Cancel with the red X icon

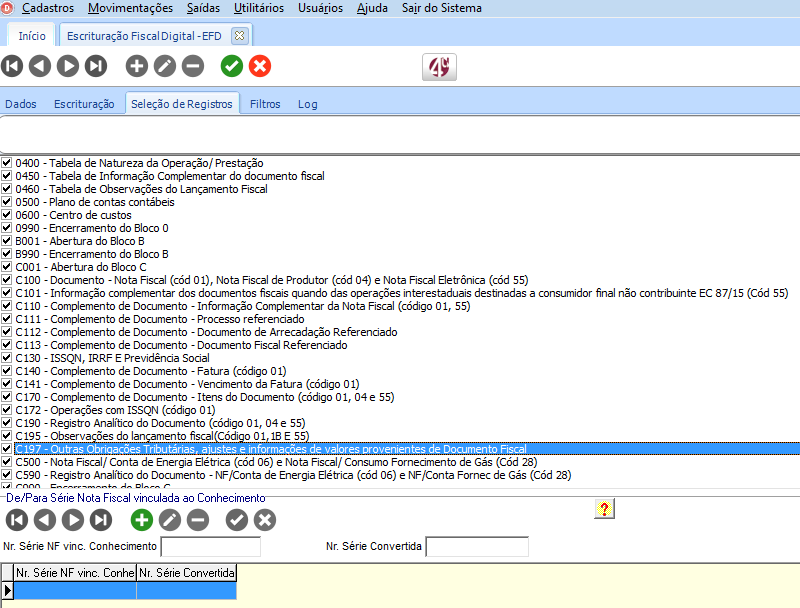tap(260, 66)
